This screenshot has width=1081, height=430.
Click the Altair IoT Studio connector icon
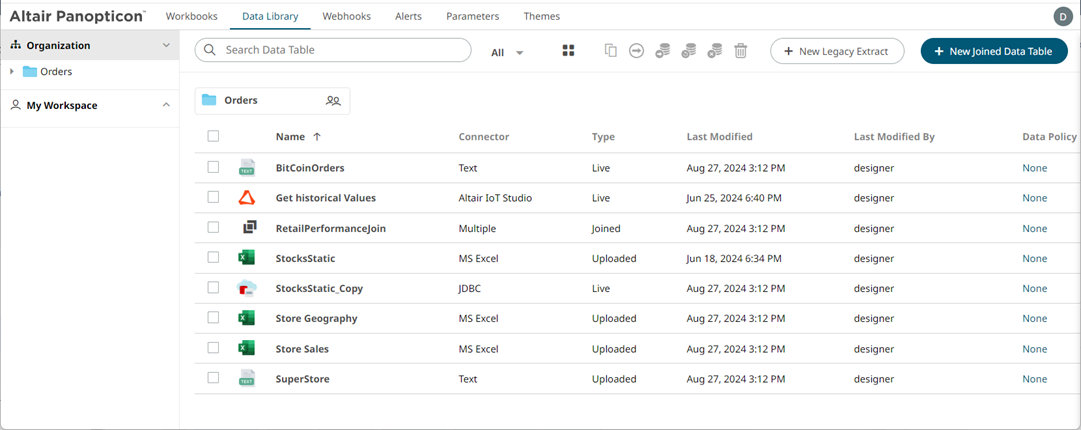pyautogui.click(x=247, y=198)
